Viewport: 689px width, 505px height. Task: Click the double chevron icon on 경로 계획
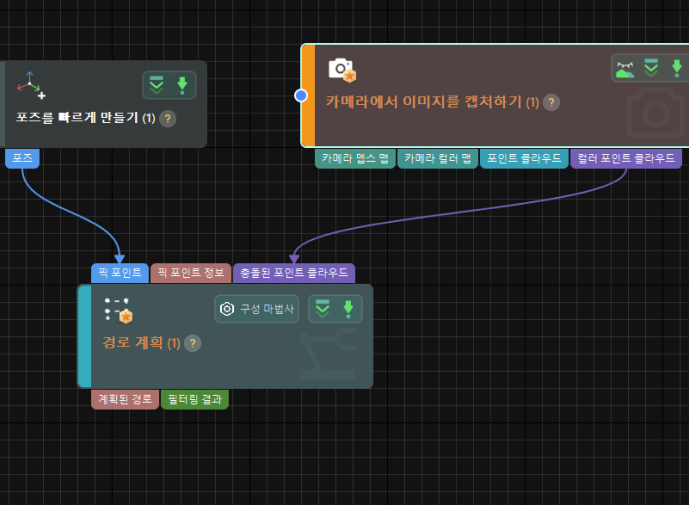323,309
